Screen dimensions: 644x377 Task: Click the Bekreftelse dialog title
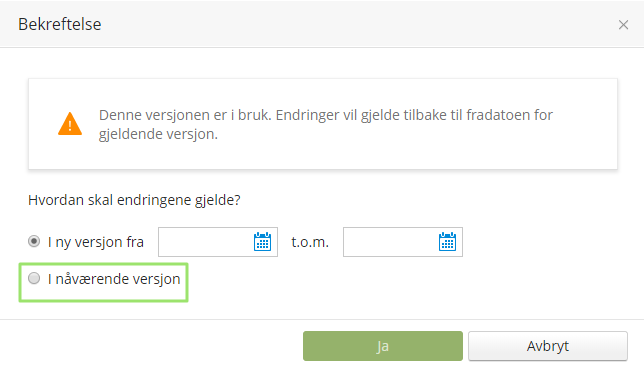60,24
